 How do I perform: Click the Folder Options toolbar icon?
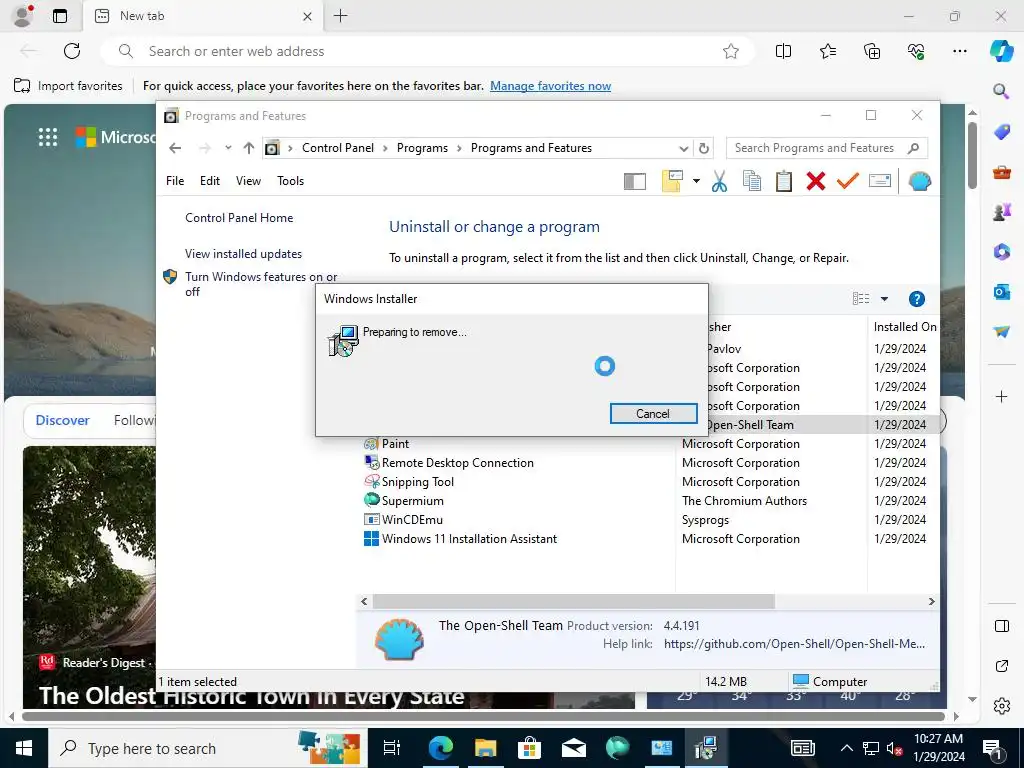672,181
